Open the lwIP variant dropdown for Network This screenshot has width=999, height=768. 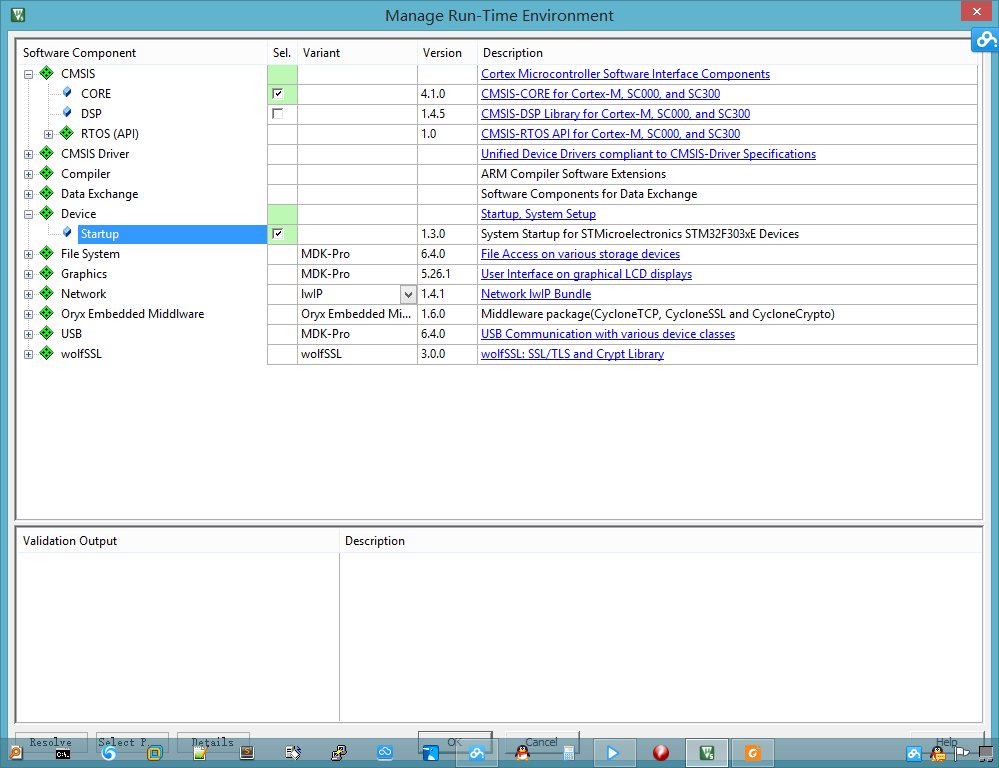(x=408, y=294)
